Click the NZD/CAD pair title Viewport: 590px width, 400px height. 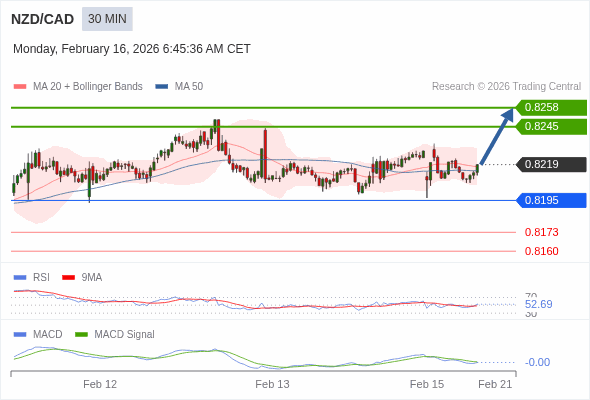click(x=43, y=19)
